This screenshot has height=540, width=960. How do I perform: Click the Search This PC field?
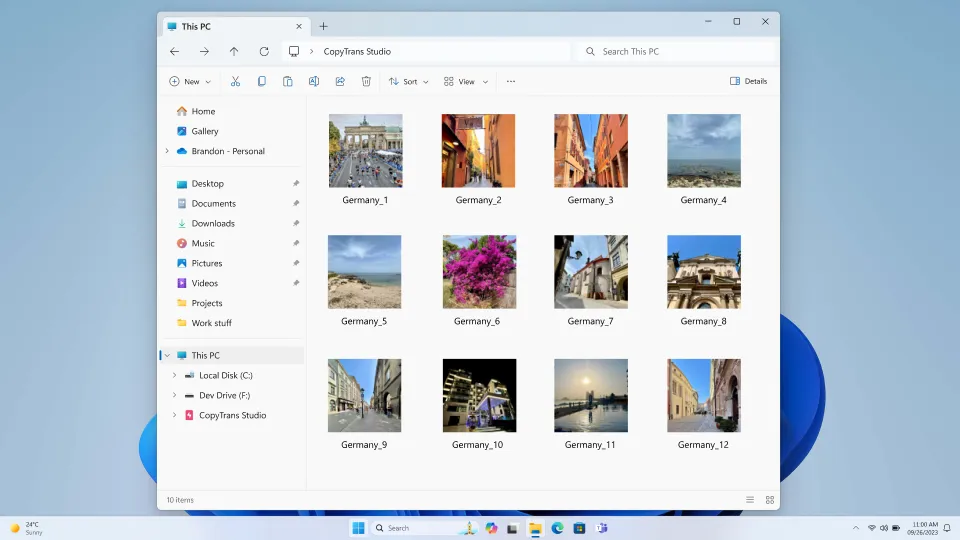point(676,51)
